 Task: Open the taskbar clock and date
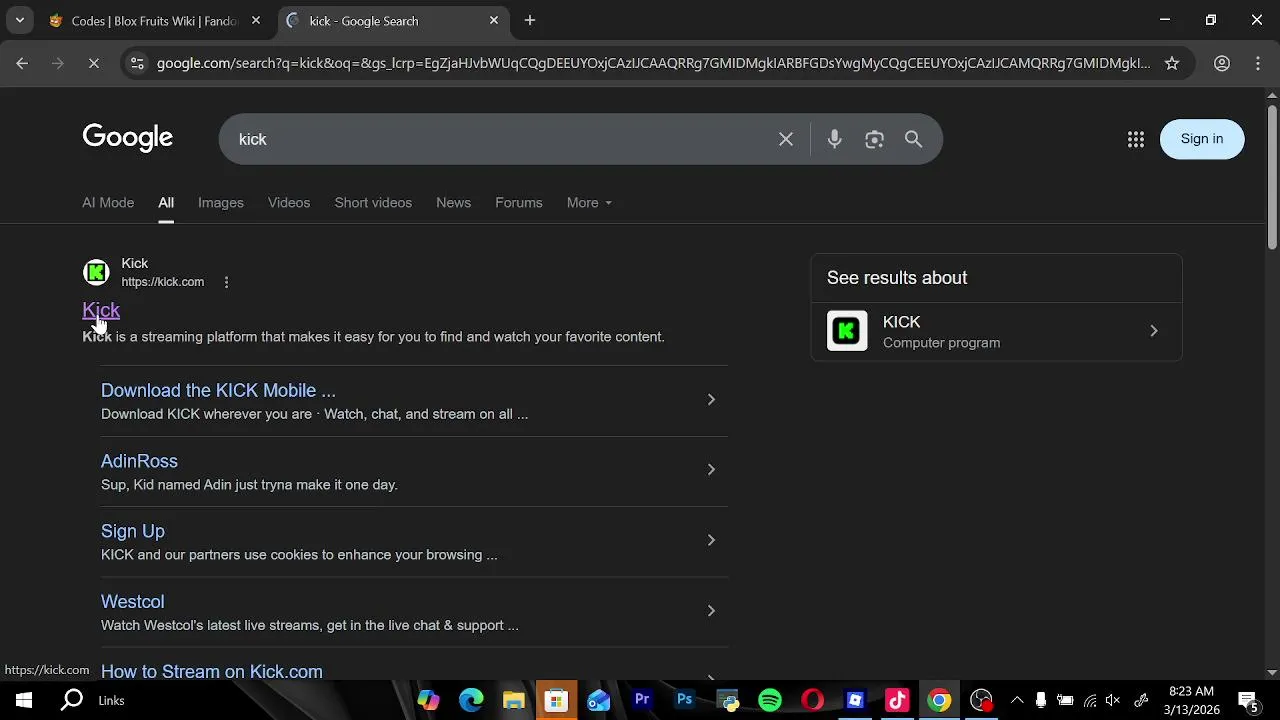(1191, 700)
